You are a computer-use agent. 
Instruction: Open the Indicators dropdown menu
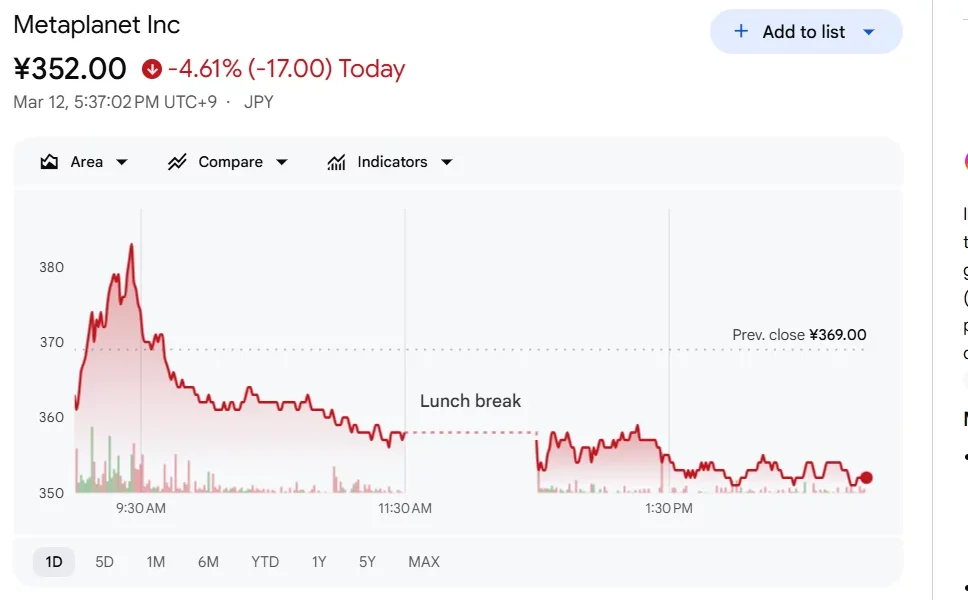(x=446, y=161)
